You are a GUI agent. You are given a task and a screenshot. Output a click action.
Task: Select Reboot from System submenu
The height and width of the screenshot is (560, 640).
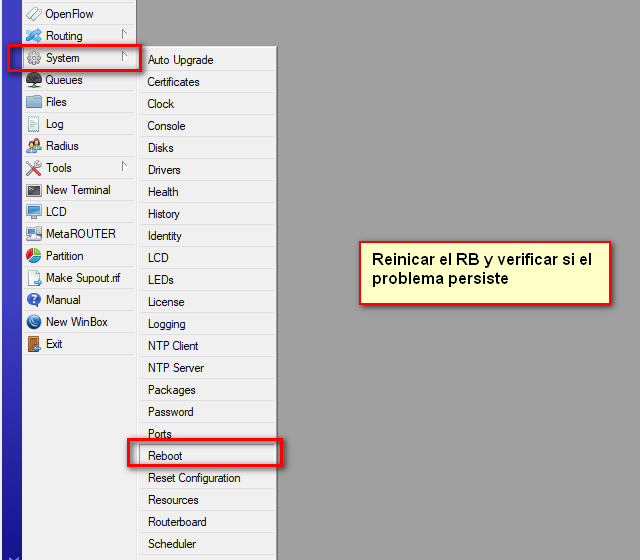pos(166,456)
